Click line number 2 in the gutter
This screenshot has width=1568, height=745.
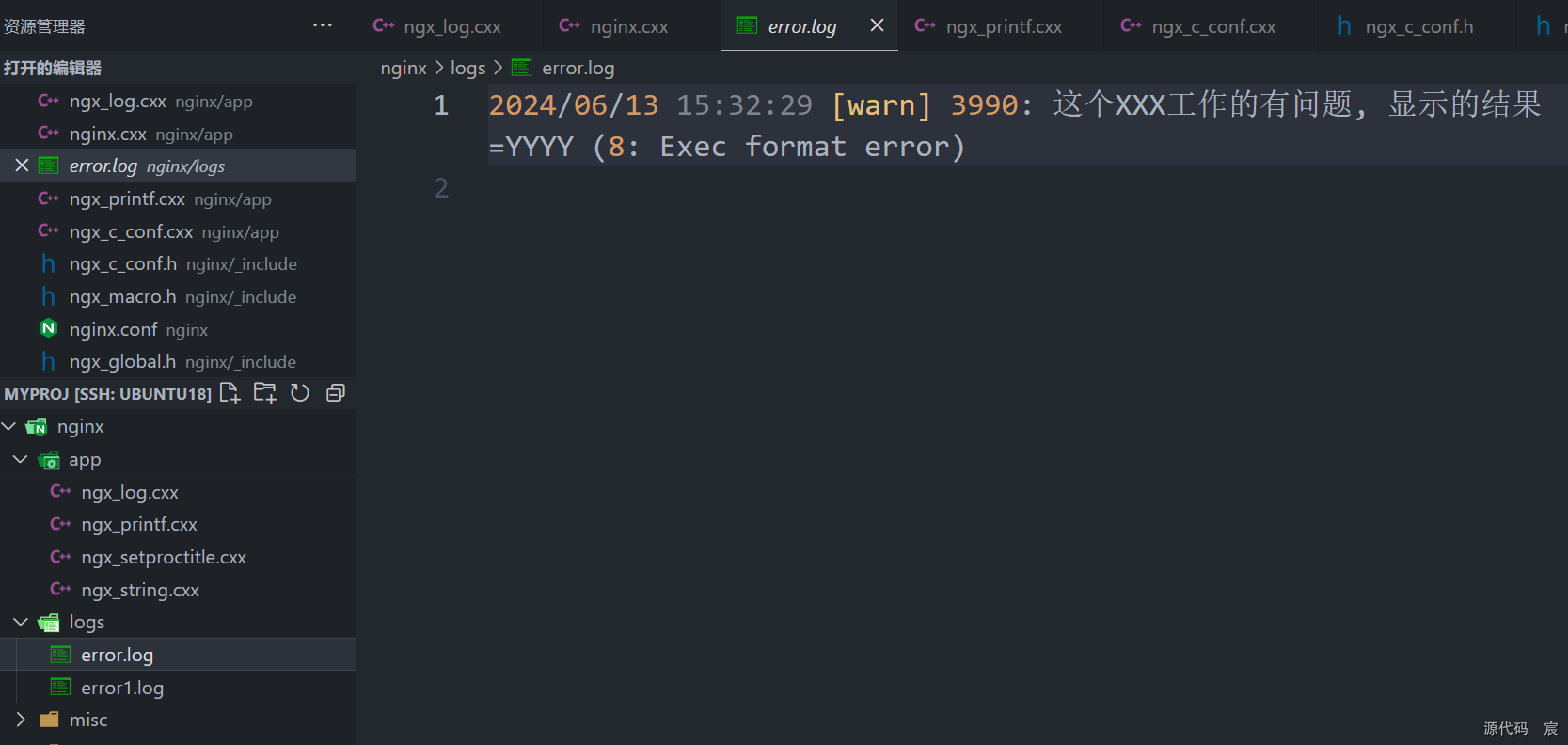click(440, 188)
